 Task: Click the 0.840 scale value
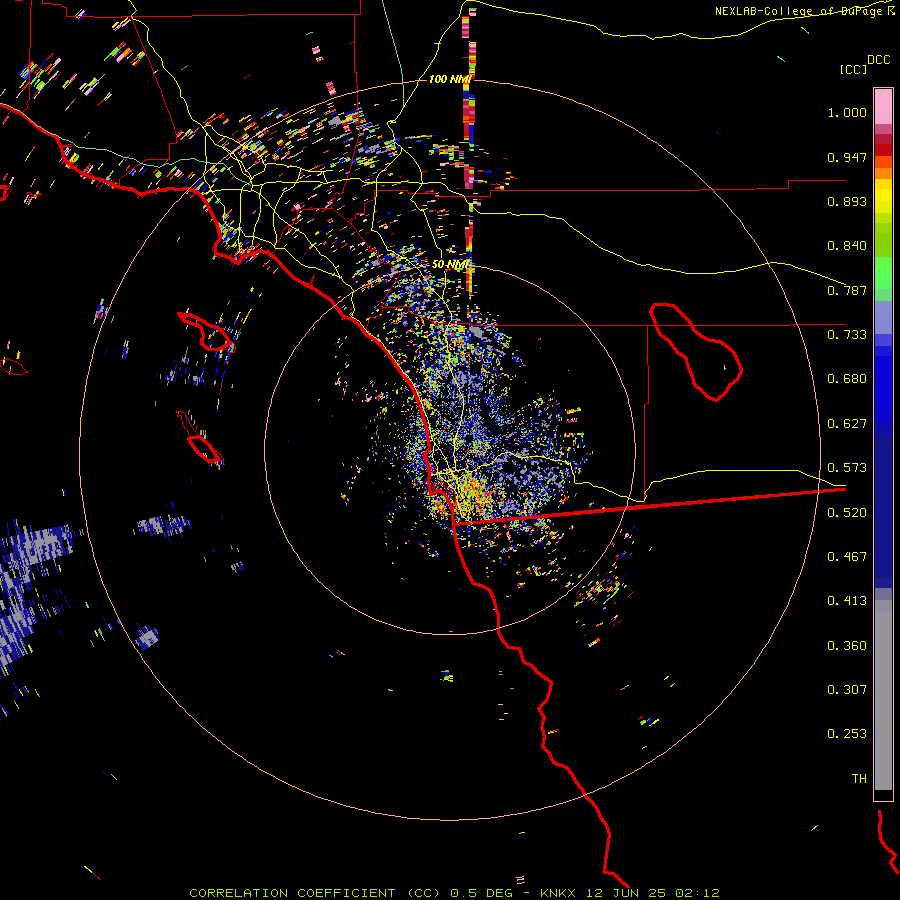[847, 246]
